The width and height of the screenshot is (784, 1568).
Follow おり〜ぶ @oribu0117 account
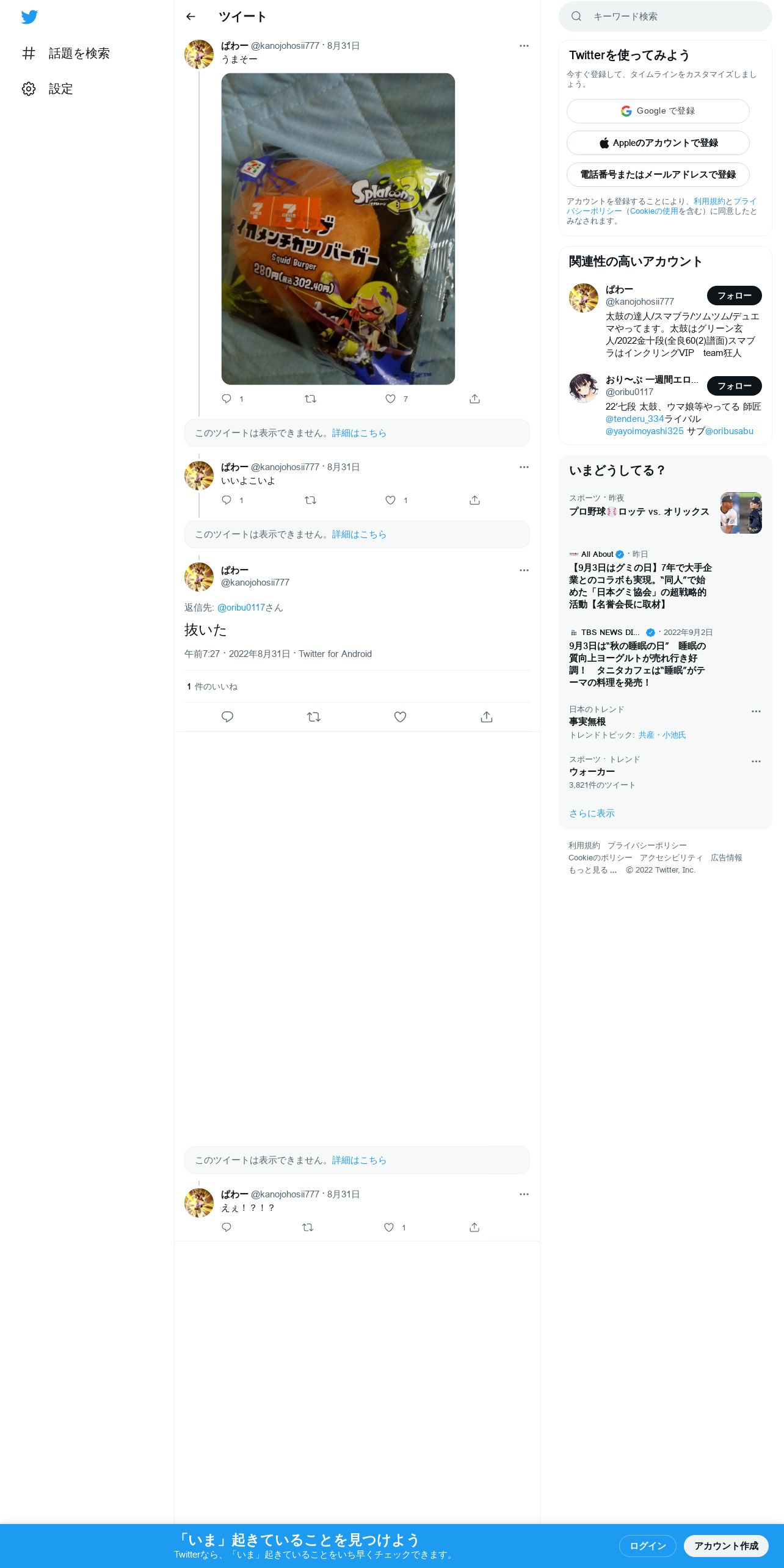coord(734,386)
